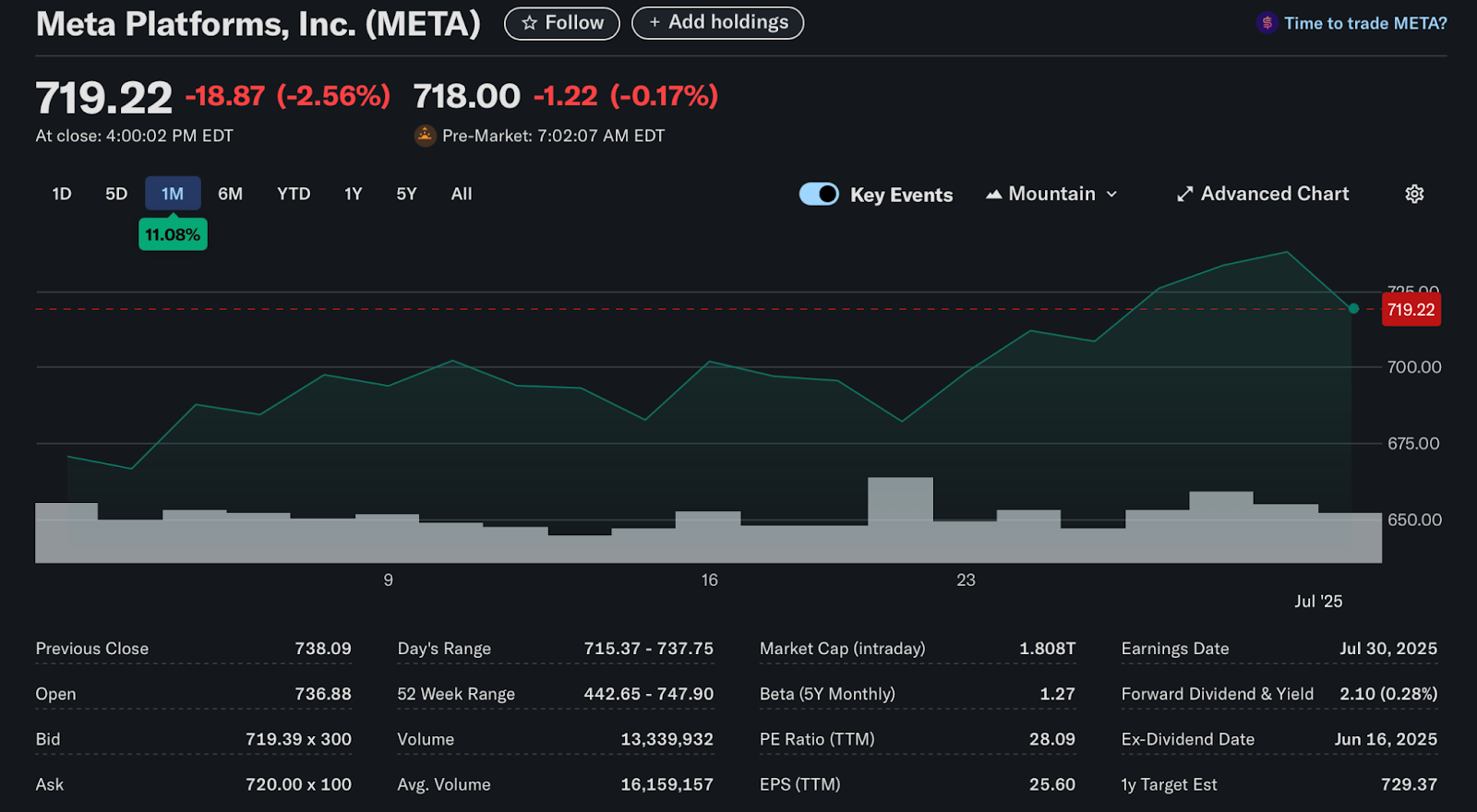Click the 700.00 y-axis label
This screenshot has height=812, width=1477.
pos(1414,367)
